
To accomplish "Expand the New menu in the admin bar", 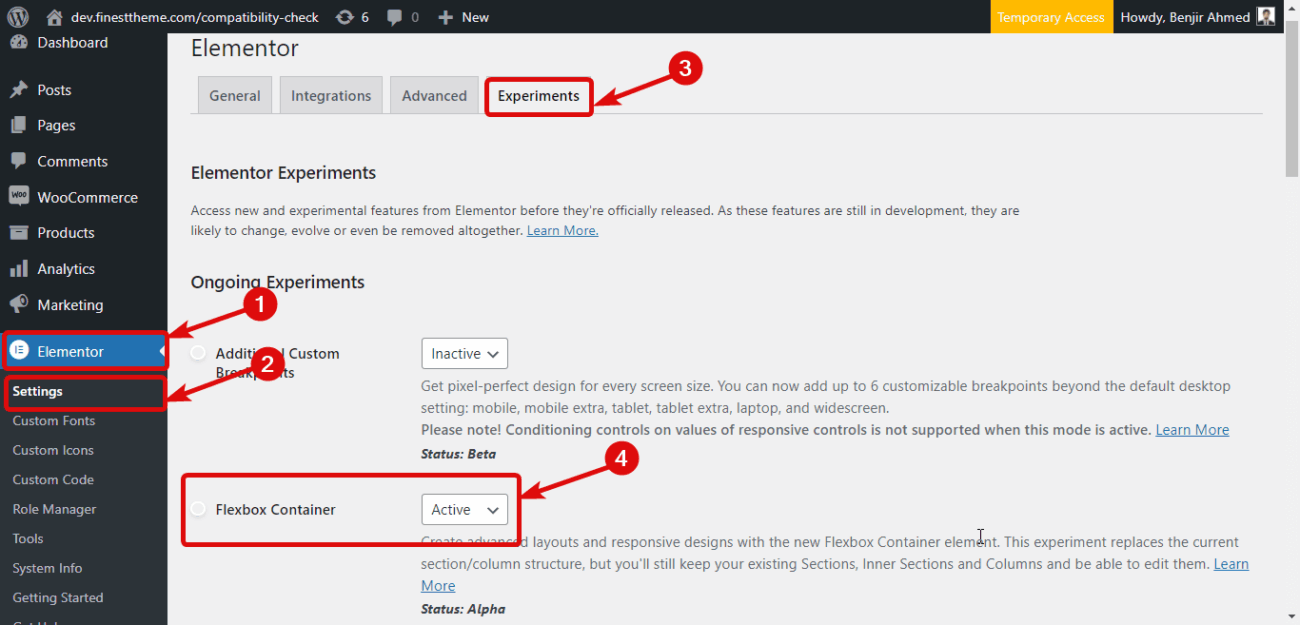I will (x=462, y=16).
